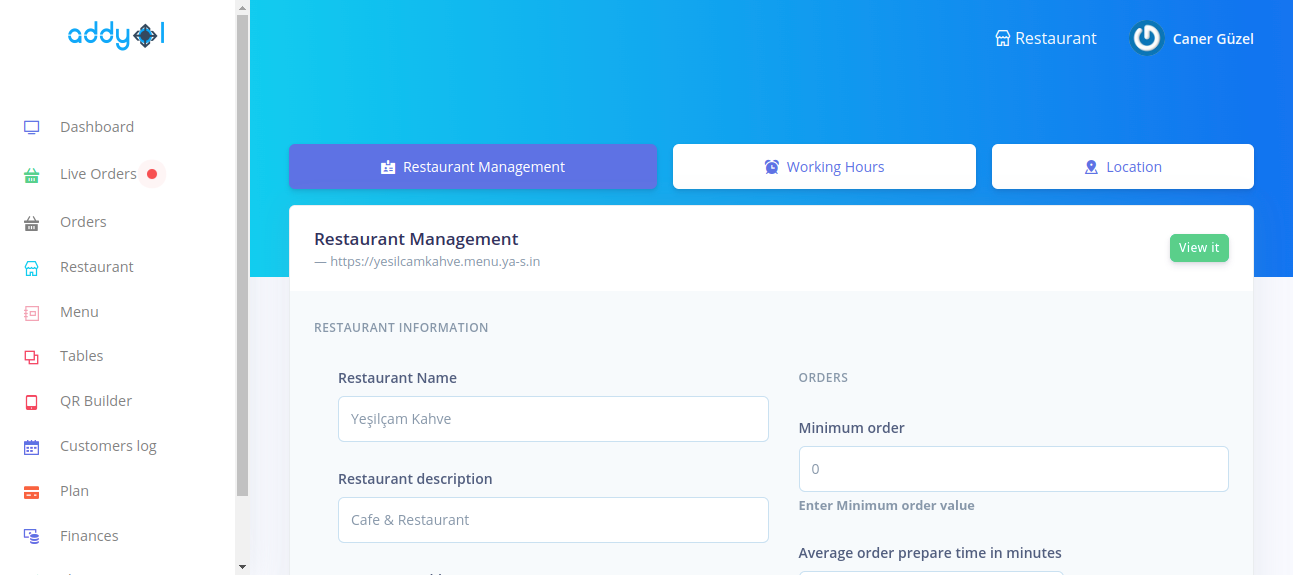The image size is (1293, 575).
Task: Click the Customers log calendar icon
Action: click(x=31, y=447)
